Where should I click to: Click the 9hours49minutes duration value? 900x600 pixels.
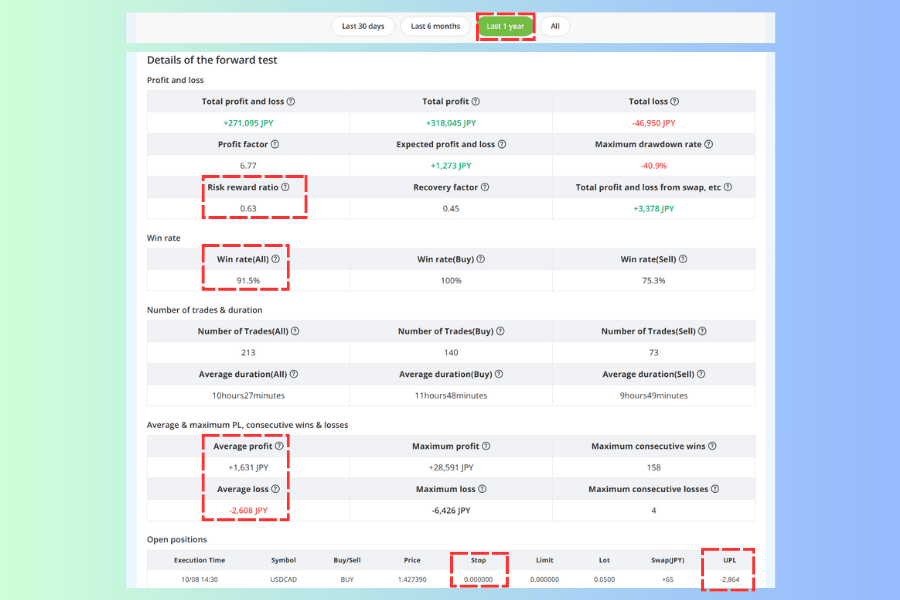(653, 396)
